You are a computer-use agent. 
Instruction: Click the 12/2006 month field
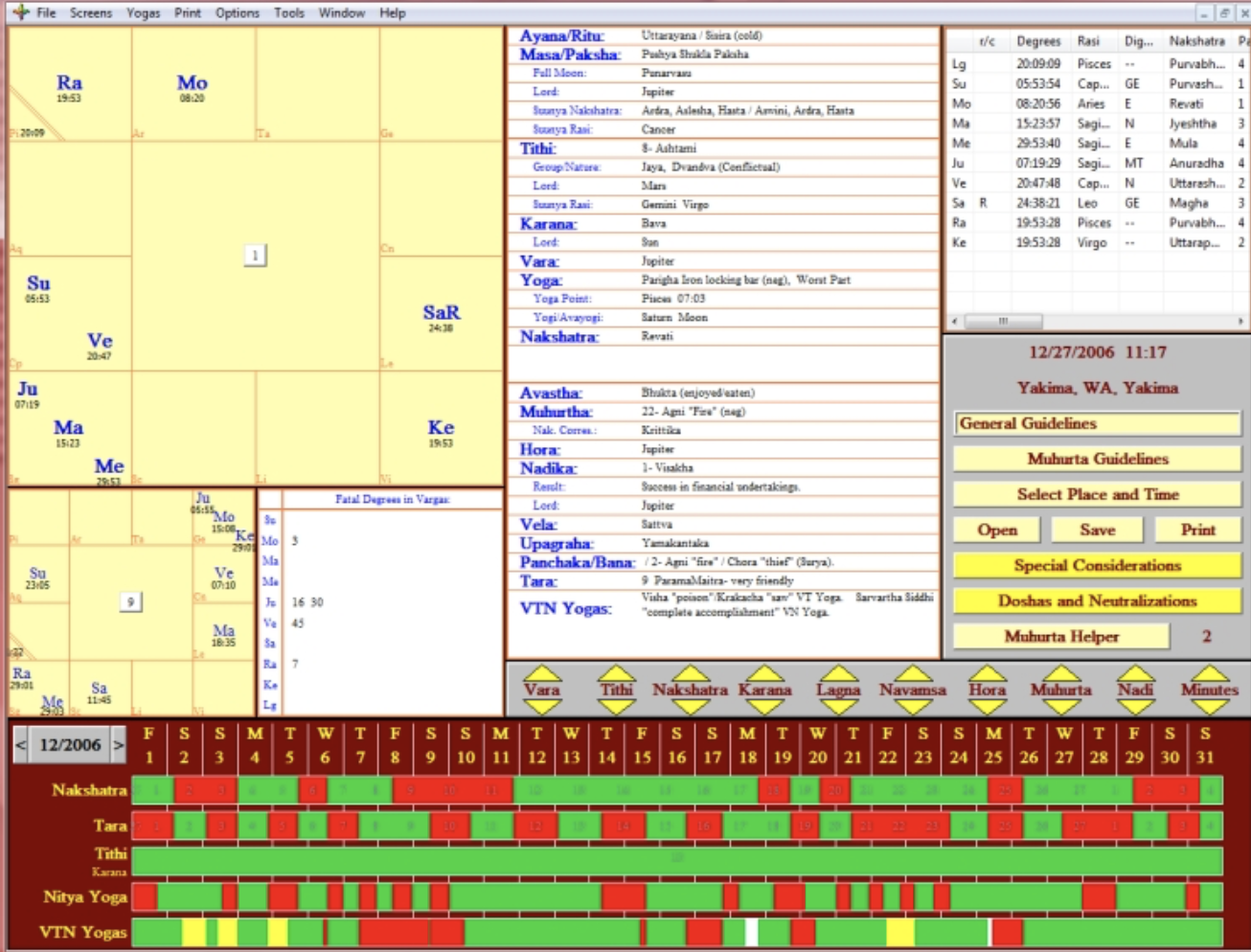pos(70,744)
